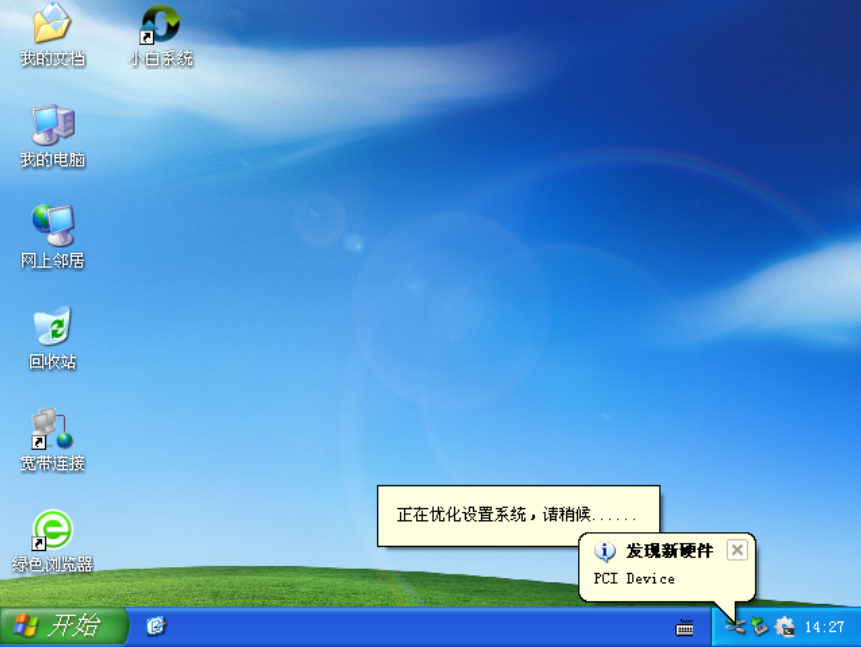Click the blue info icon in the balloon

pyautogui.click(x=603, y=549)
